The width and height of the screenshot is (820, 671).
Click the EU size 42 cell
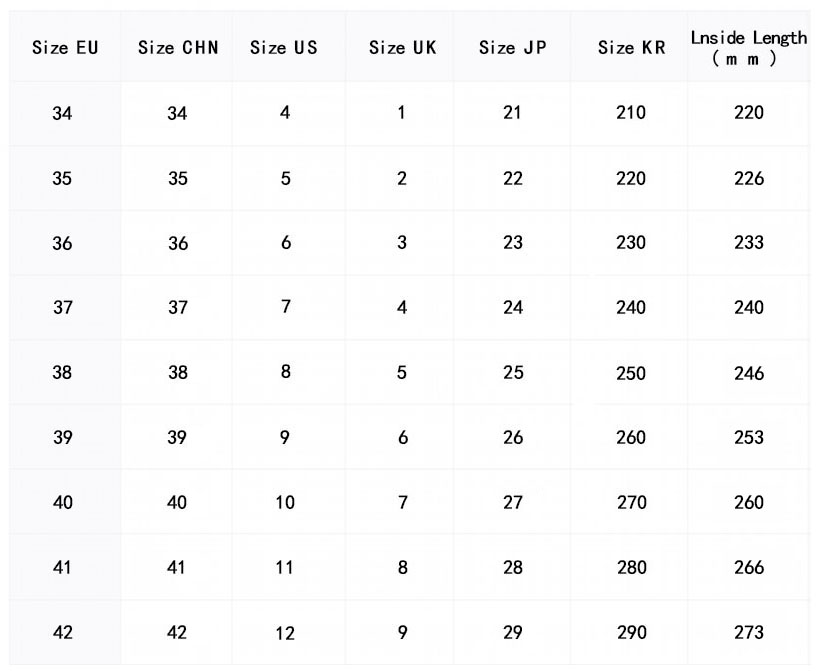pos(62,632)
